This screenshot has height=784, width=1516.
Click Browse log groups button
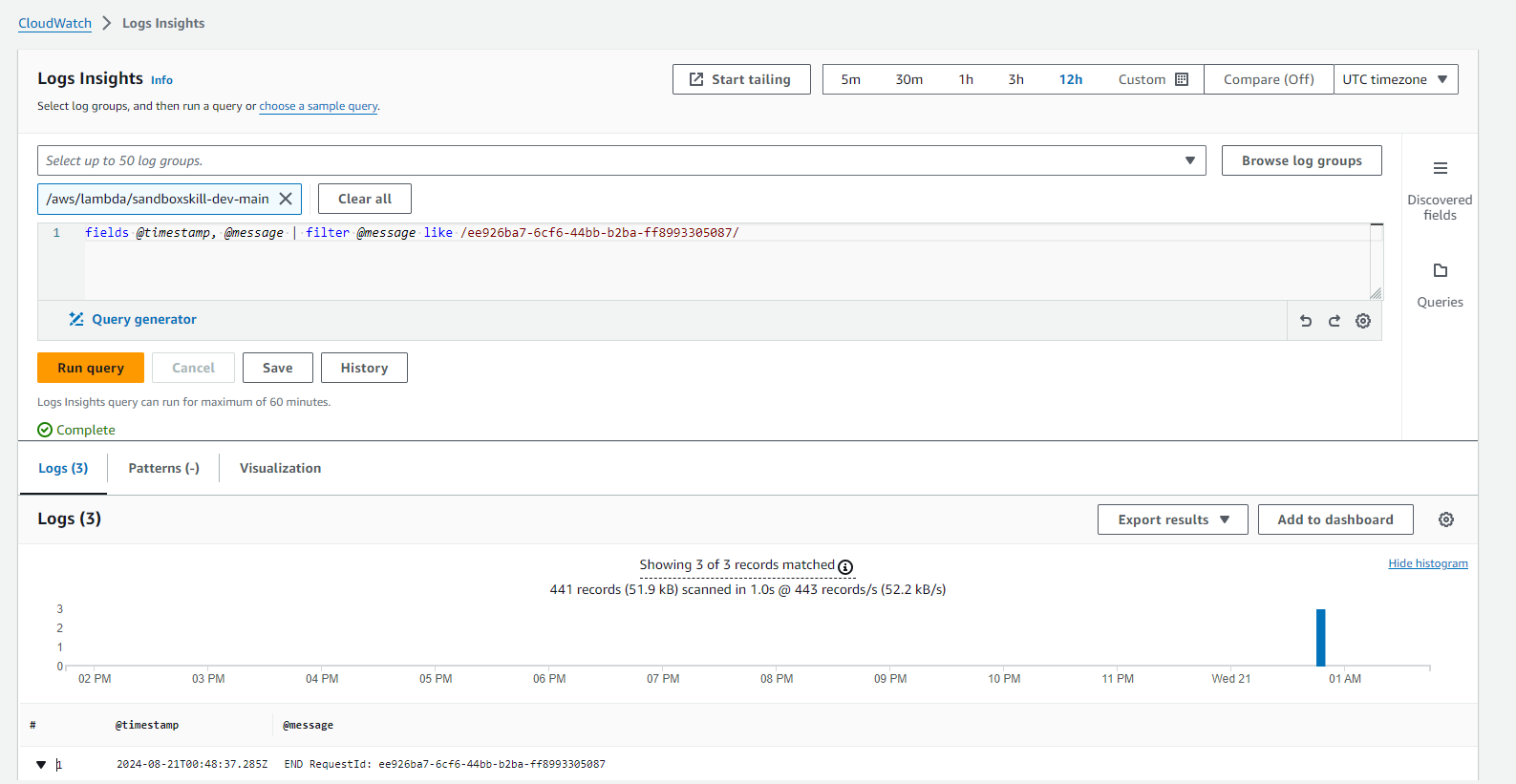(x=1301, y=160)
